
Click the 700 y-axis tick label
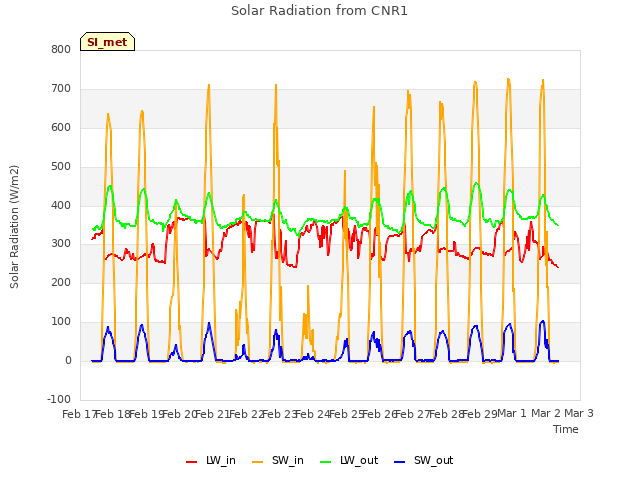[61, 89]
